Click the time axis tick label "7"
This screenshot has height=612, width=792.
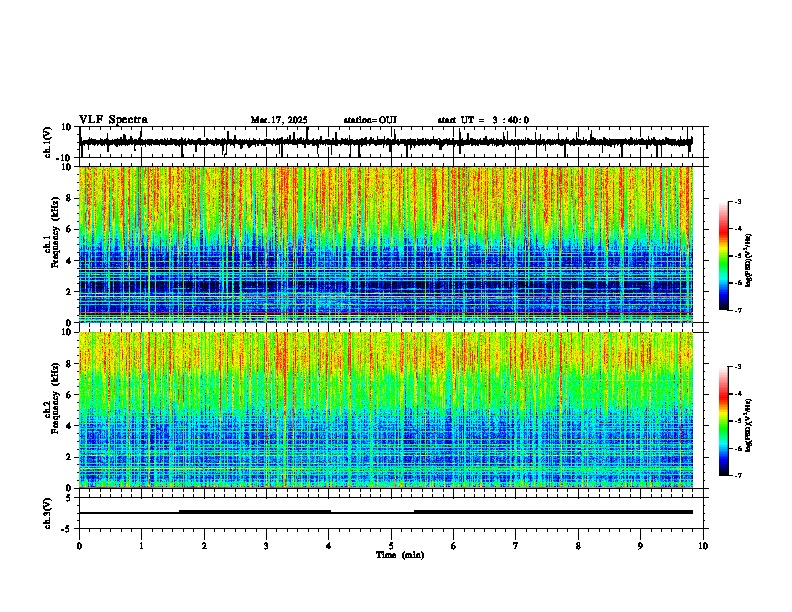pyautogui.click(x=516, y=546)
